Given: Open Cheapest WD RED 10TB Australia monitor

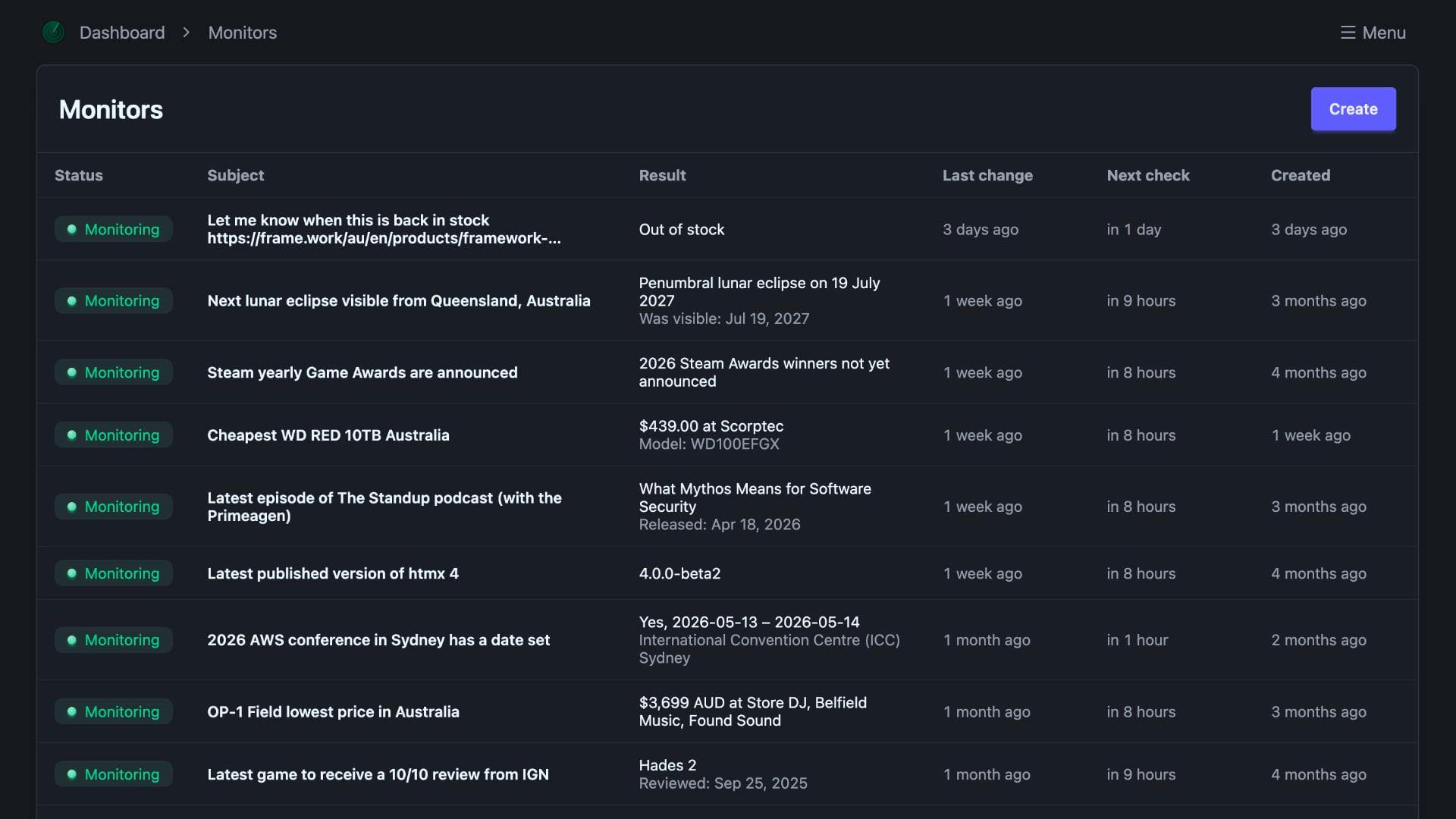Looking at the screenshot, I should click(x=328, y=435).
